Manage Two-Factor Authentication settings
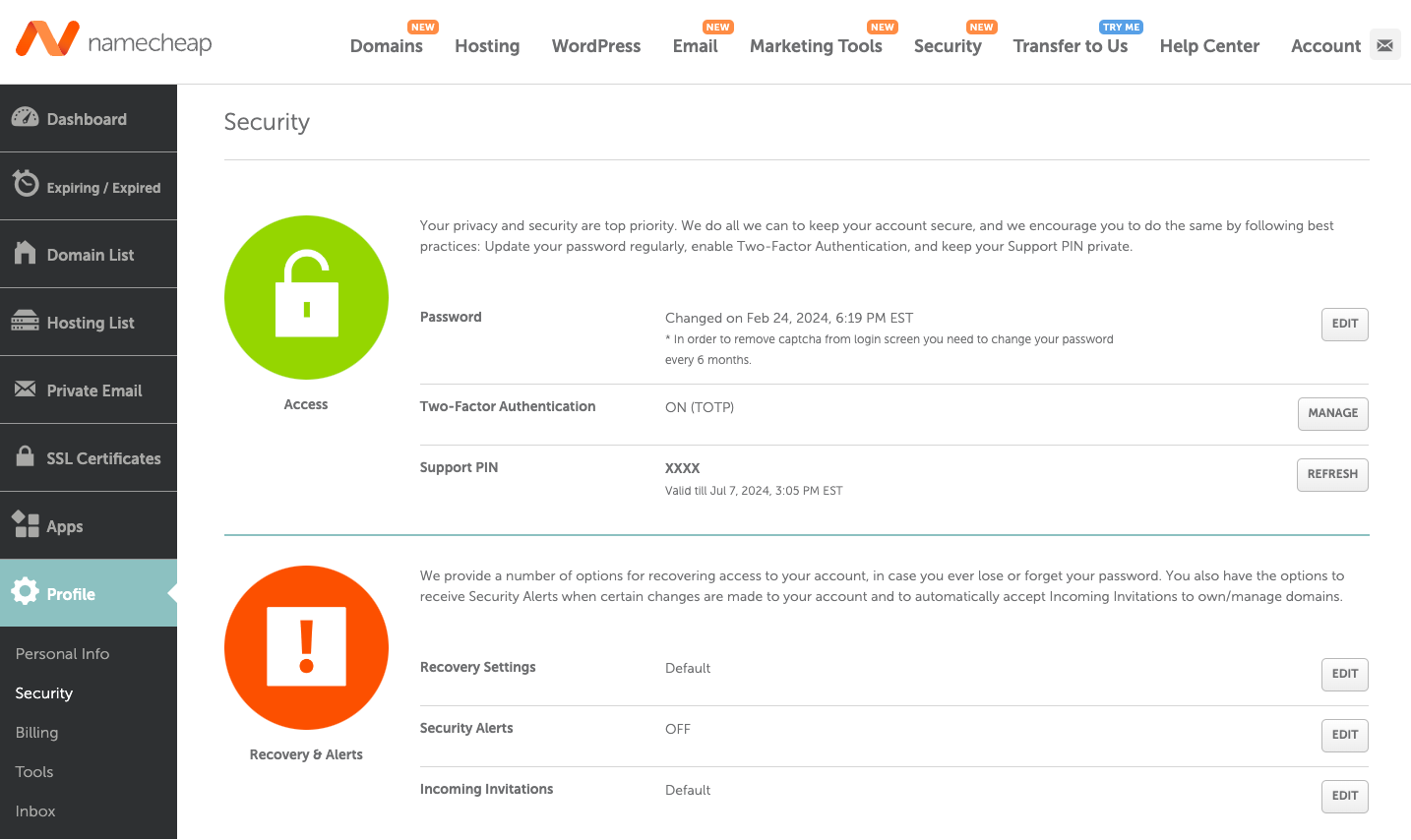Screen dimensions: 1411x840 (1332, 413)
